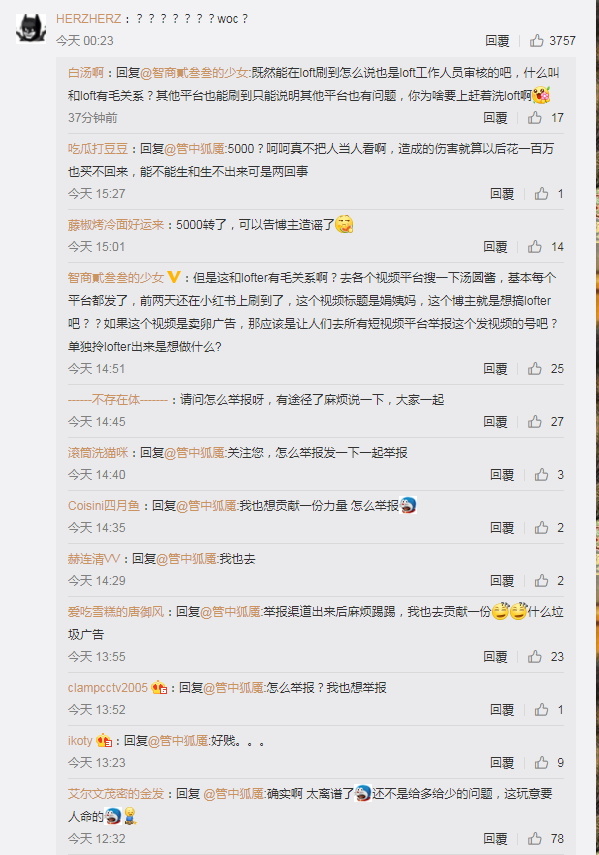
Task: Click the member badge next to clampcctv2005
Action: (x=159, y=688)
